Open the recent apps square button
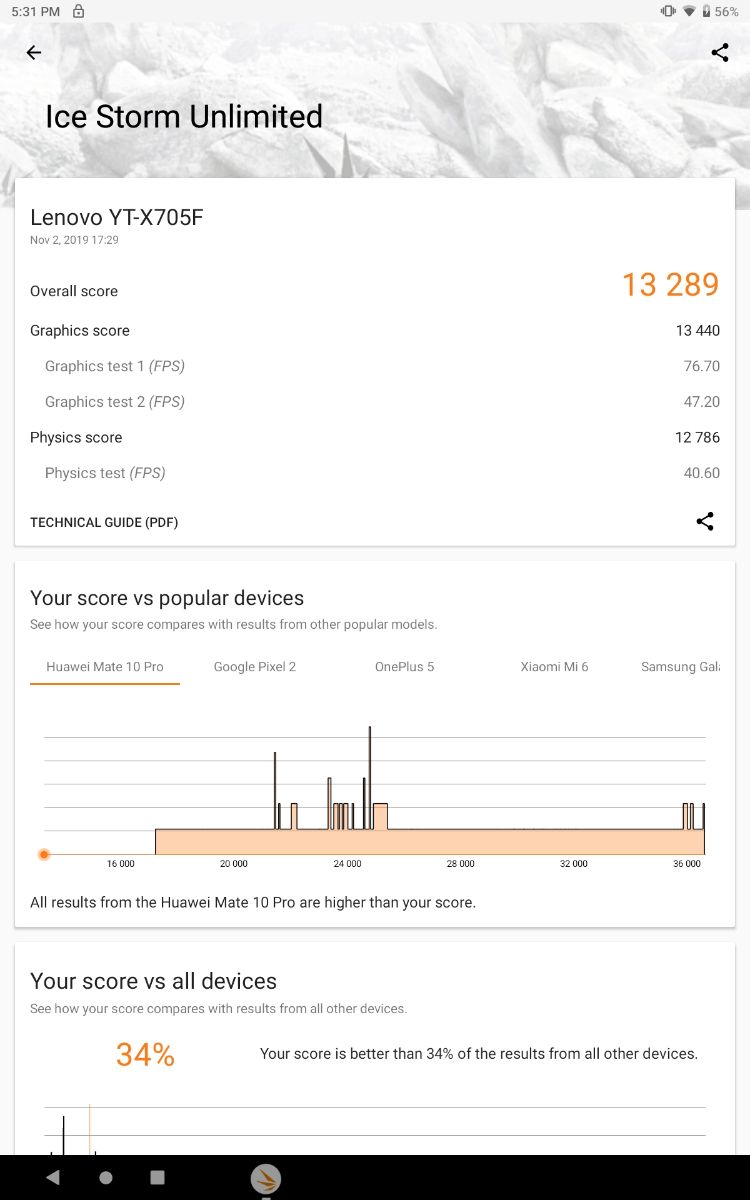 [157, 1178]
